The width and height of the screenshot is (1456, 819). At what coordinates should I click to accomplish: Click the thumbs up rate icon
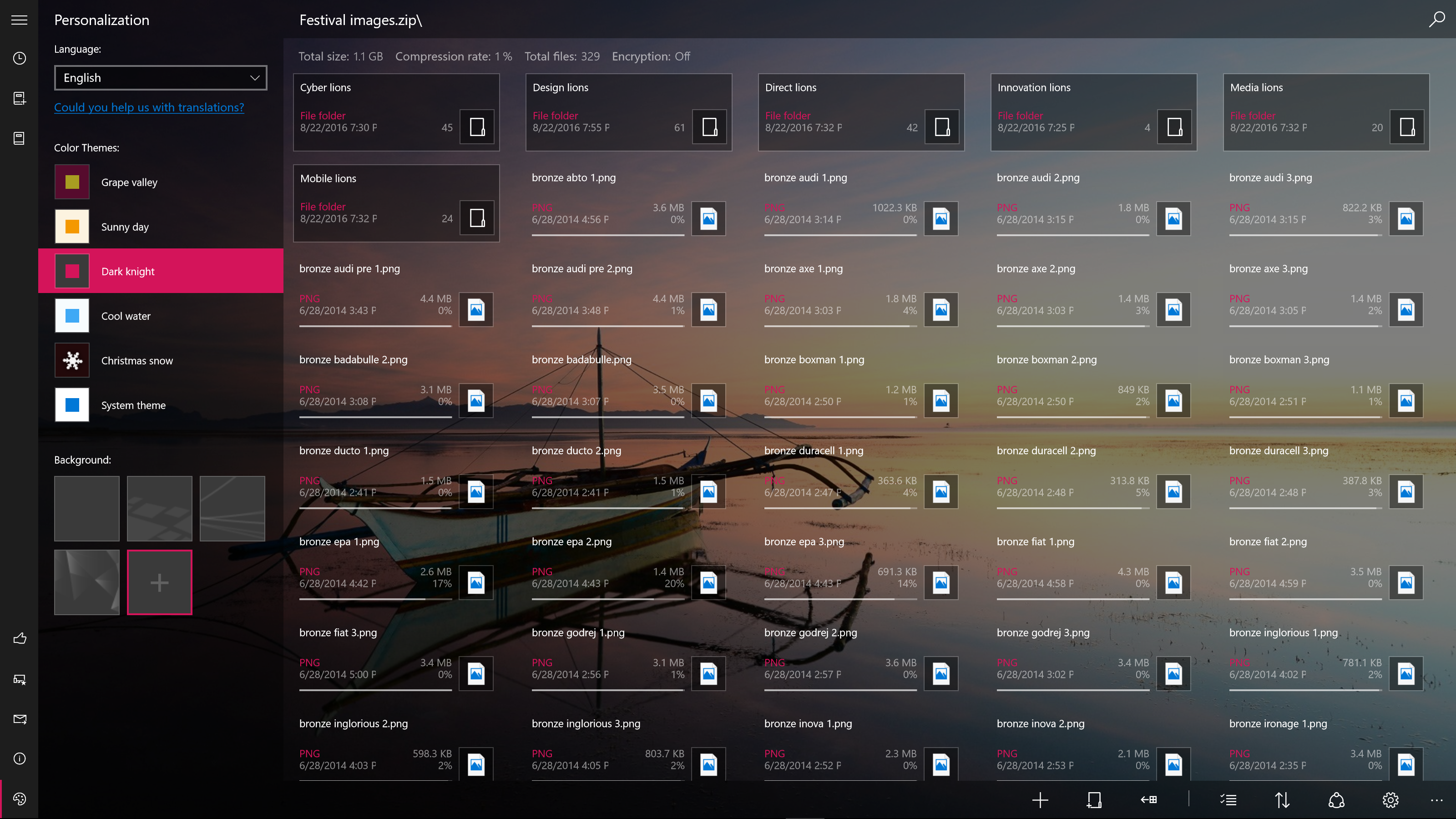pyautogui.click(x=19, y=638)
